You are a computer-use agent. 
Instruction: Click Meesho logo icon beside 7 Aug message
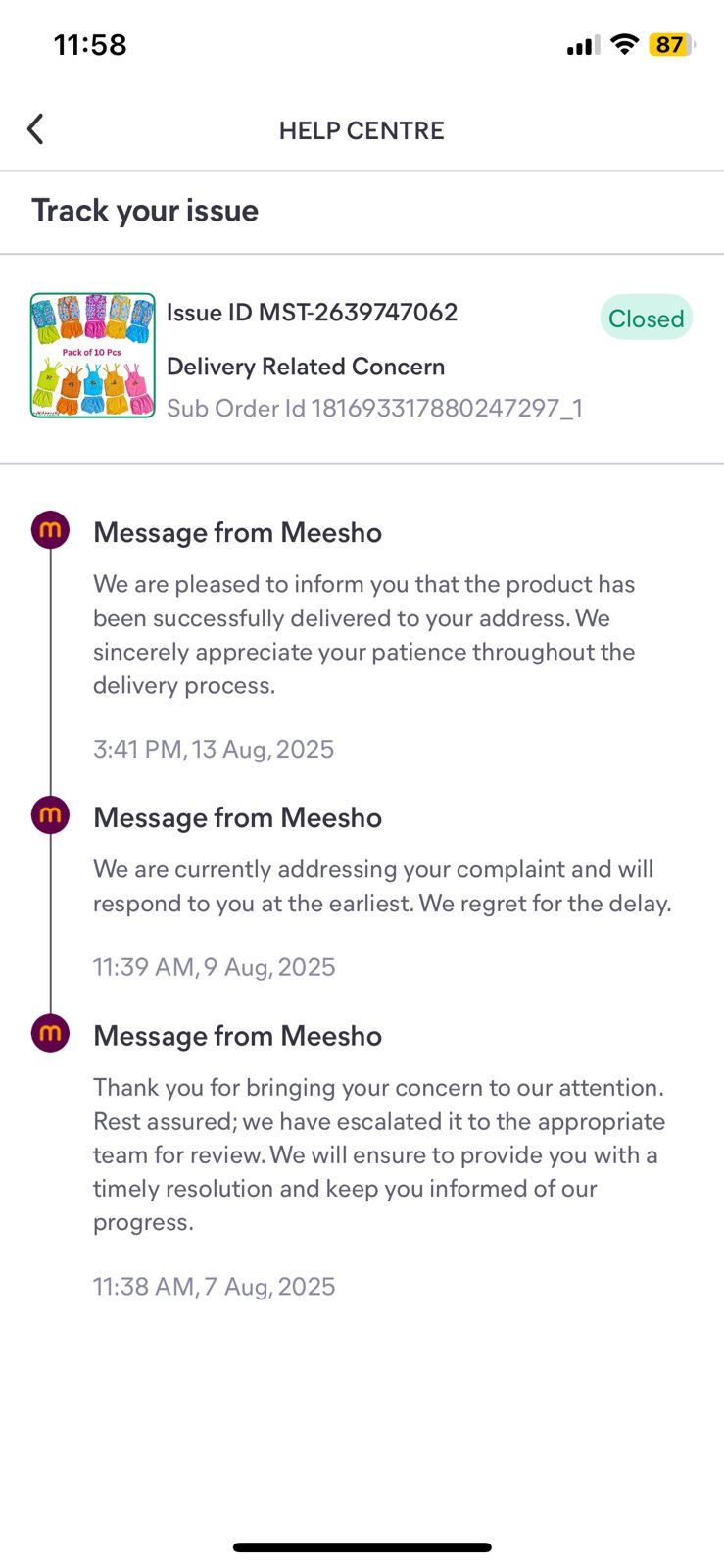(x=50, y=1034)
